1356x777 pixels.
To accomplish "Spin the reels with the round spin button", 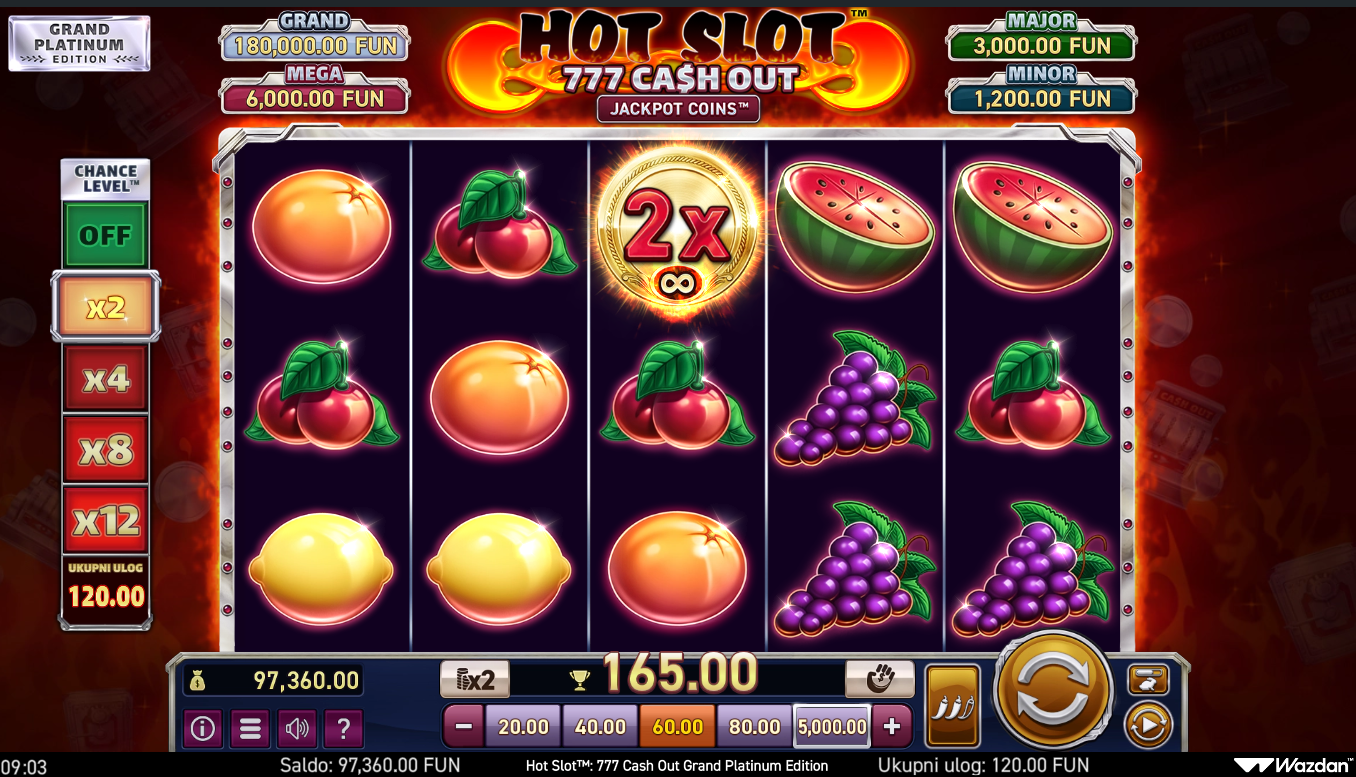I will pos(1053,690).
